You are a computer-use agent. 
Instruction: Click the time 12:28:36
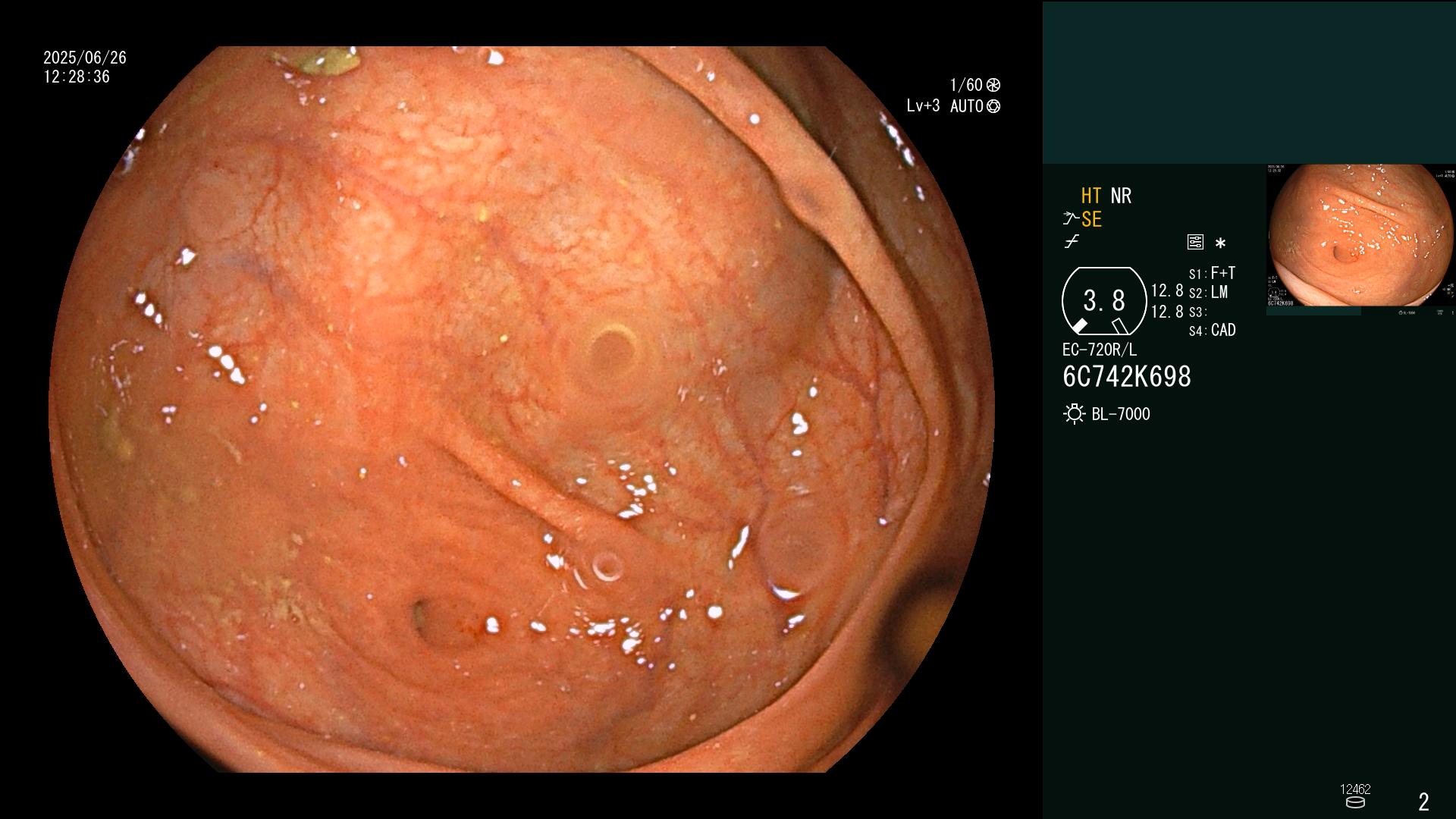pos(77,77)
